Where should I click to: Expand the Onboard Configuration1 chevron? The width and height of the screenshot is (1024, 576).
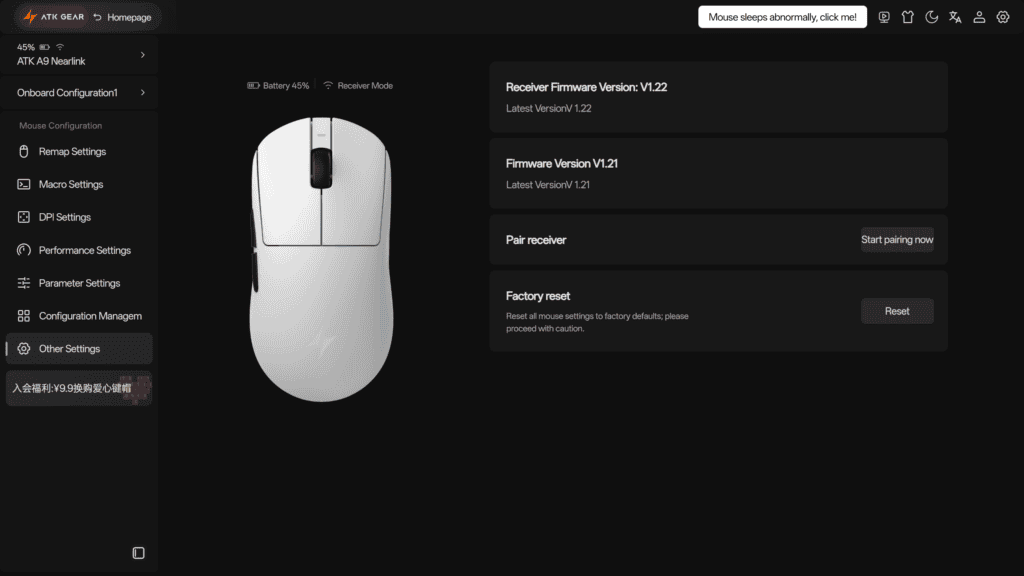click(142, 93)
